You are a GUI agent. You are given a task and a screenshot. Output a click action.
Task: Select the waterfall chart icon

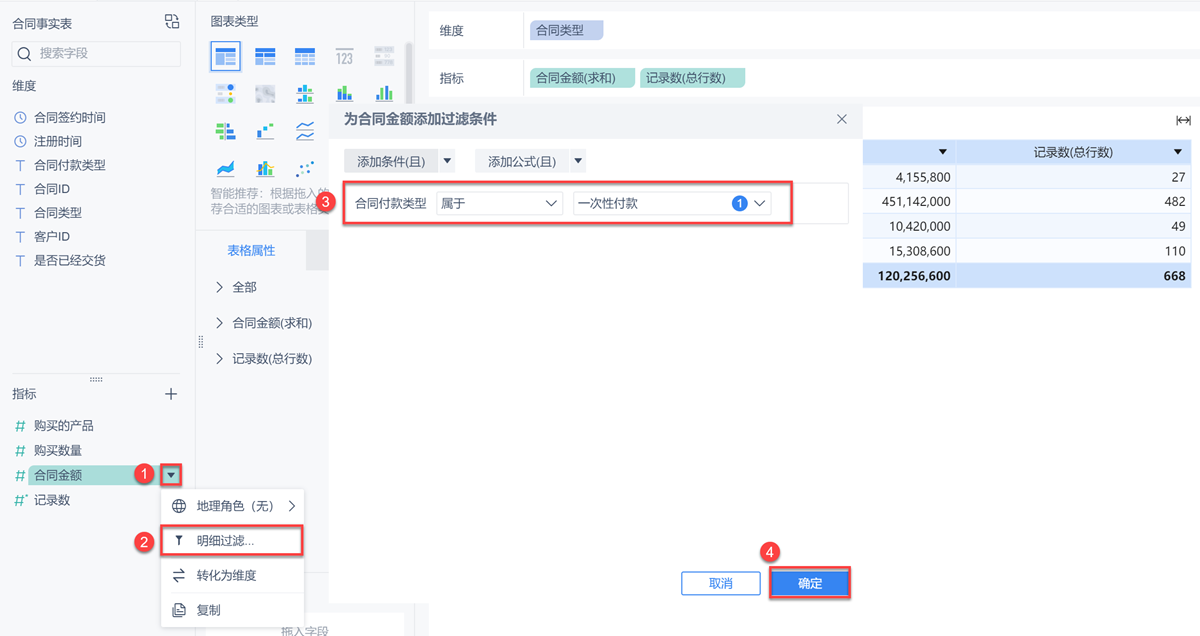tap(265, 131)
